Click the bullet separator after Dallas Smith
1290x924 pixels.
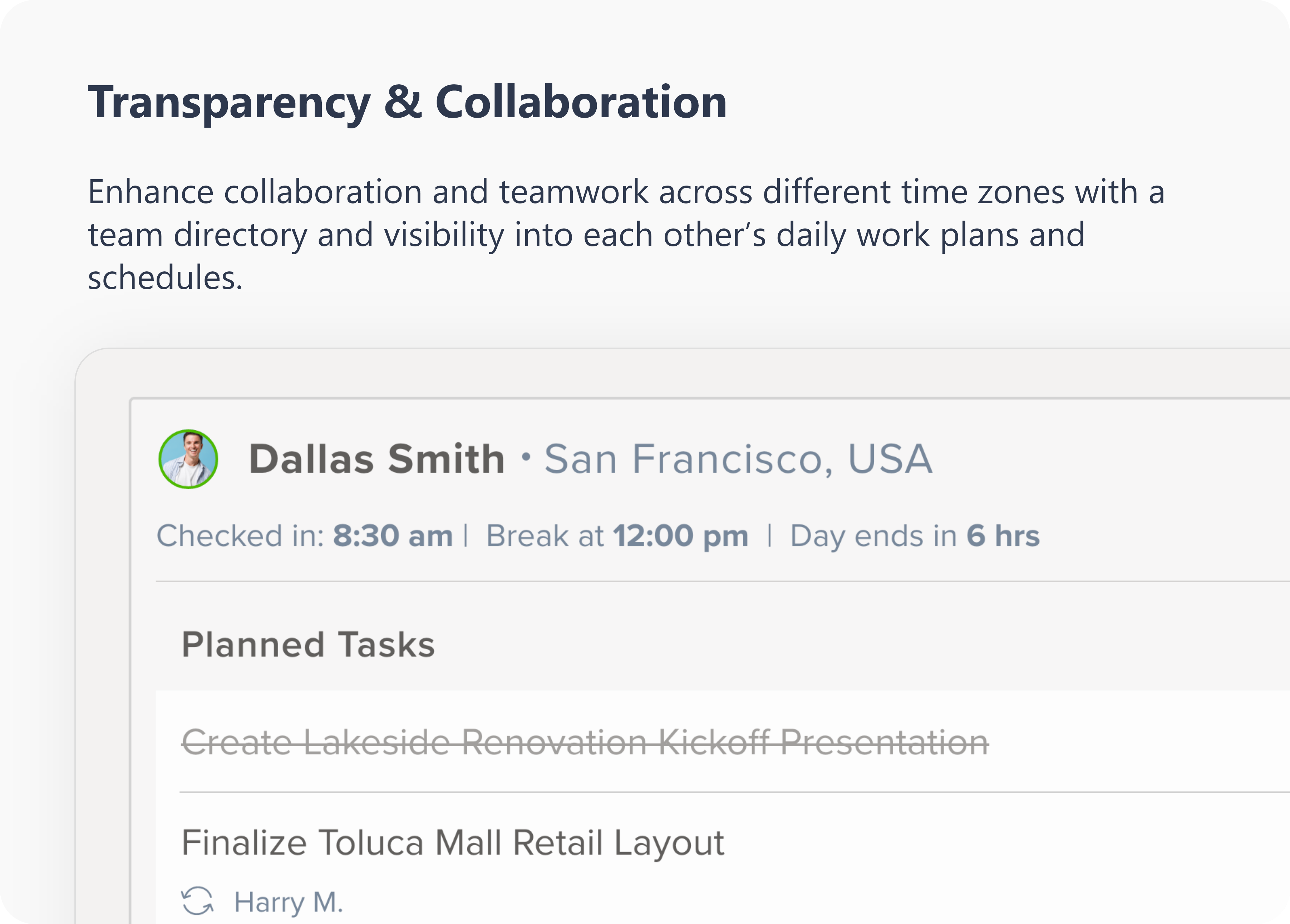526,456
